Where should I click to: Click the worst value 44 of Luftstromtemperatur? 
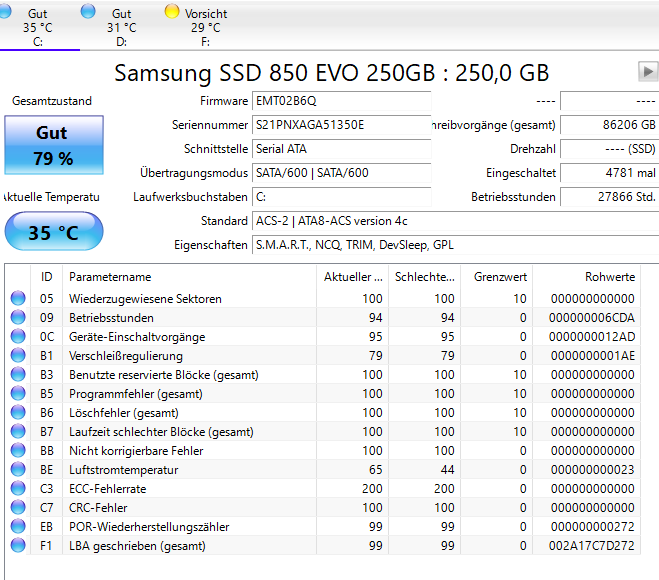point(448,470)
